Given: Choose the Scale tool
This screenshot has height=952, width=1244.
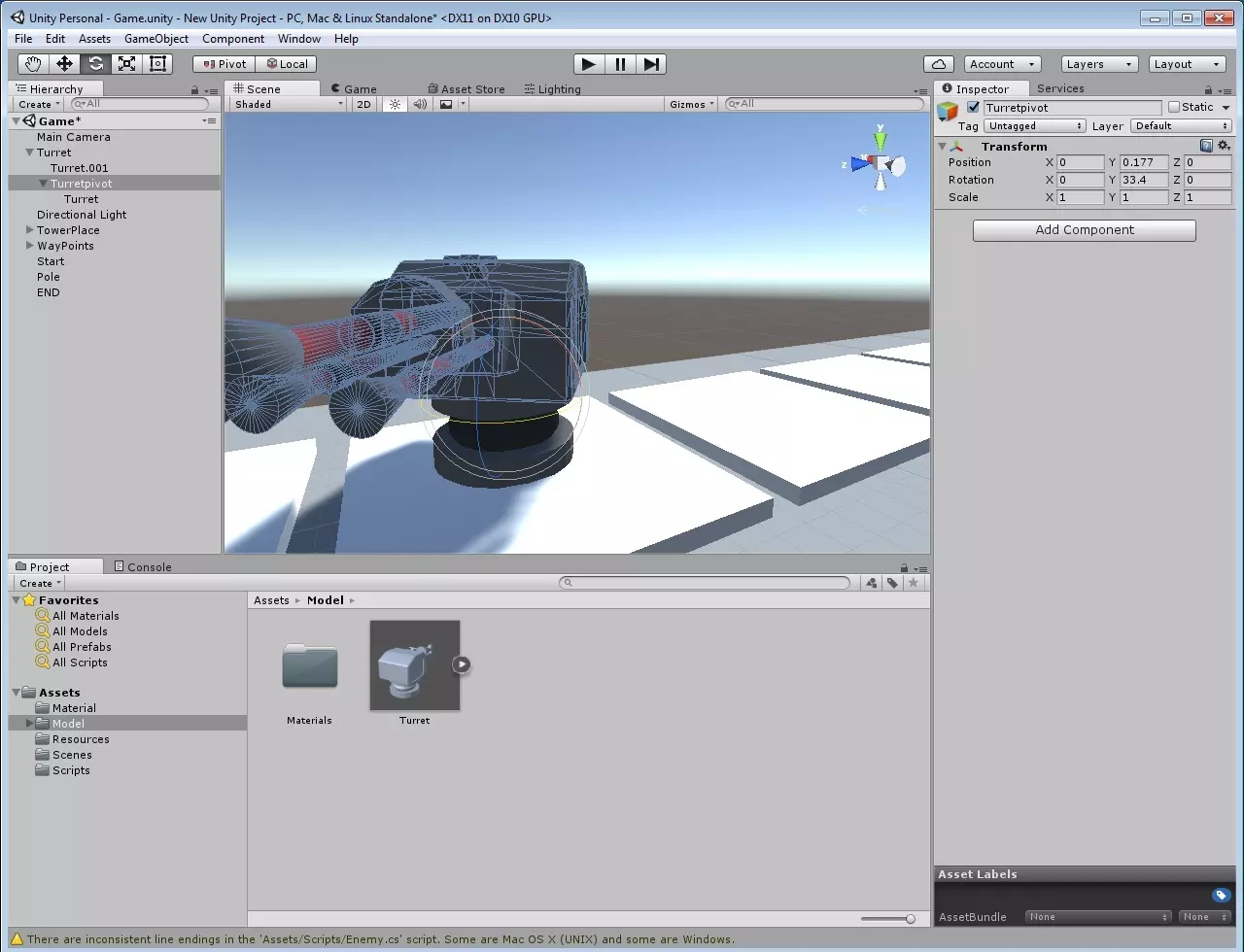Looking at the screenshot, I should pos(126,64).
